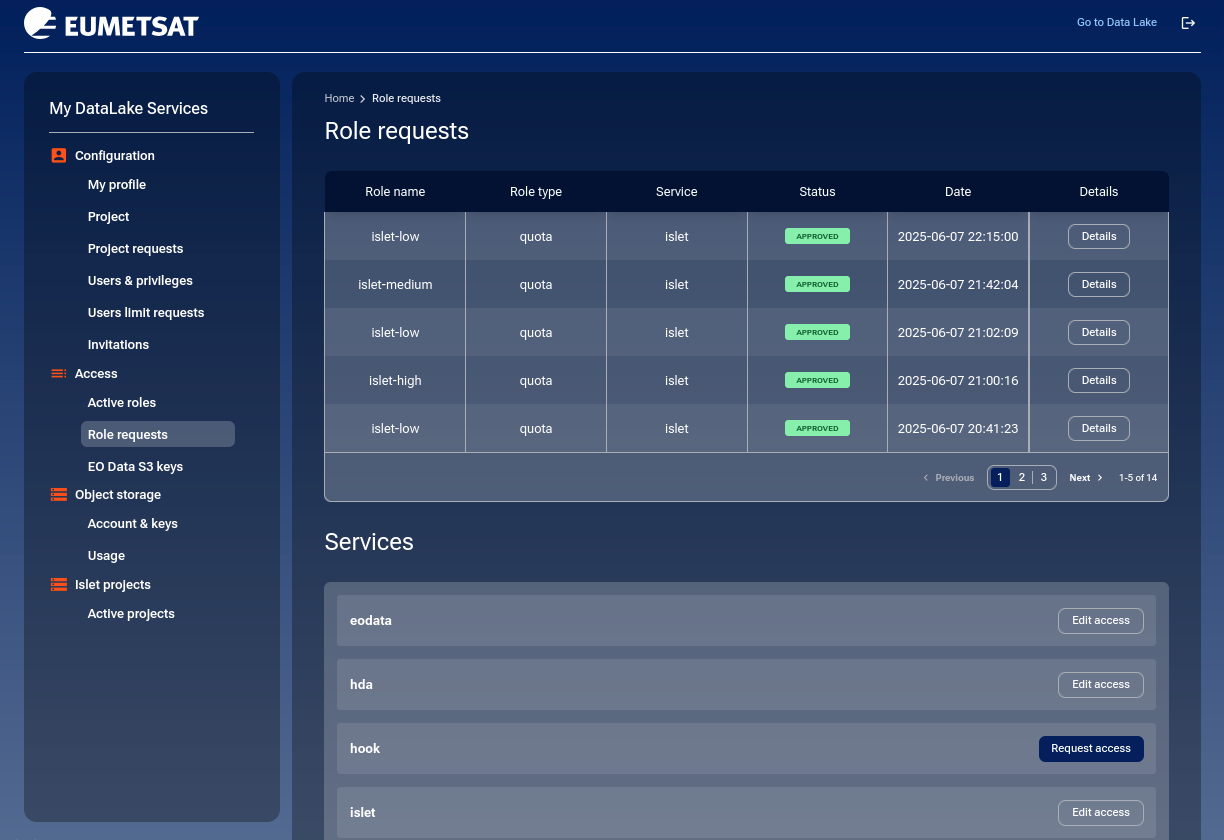Open EO Data S3 keys page
The image size is (1224, 840).
click(x=135, y=467)
